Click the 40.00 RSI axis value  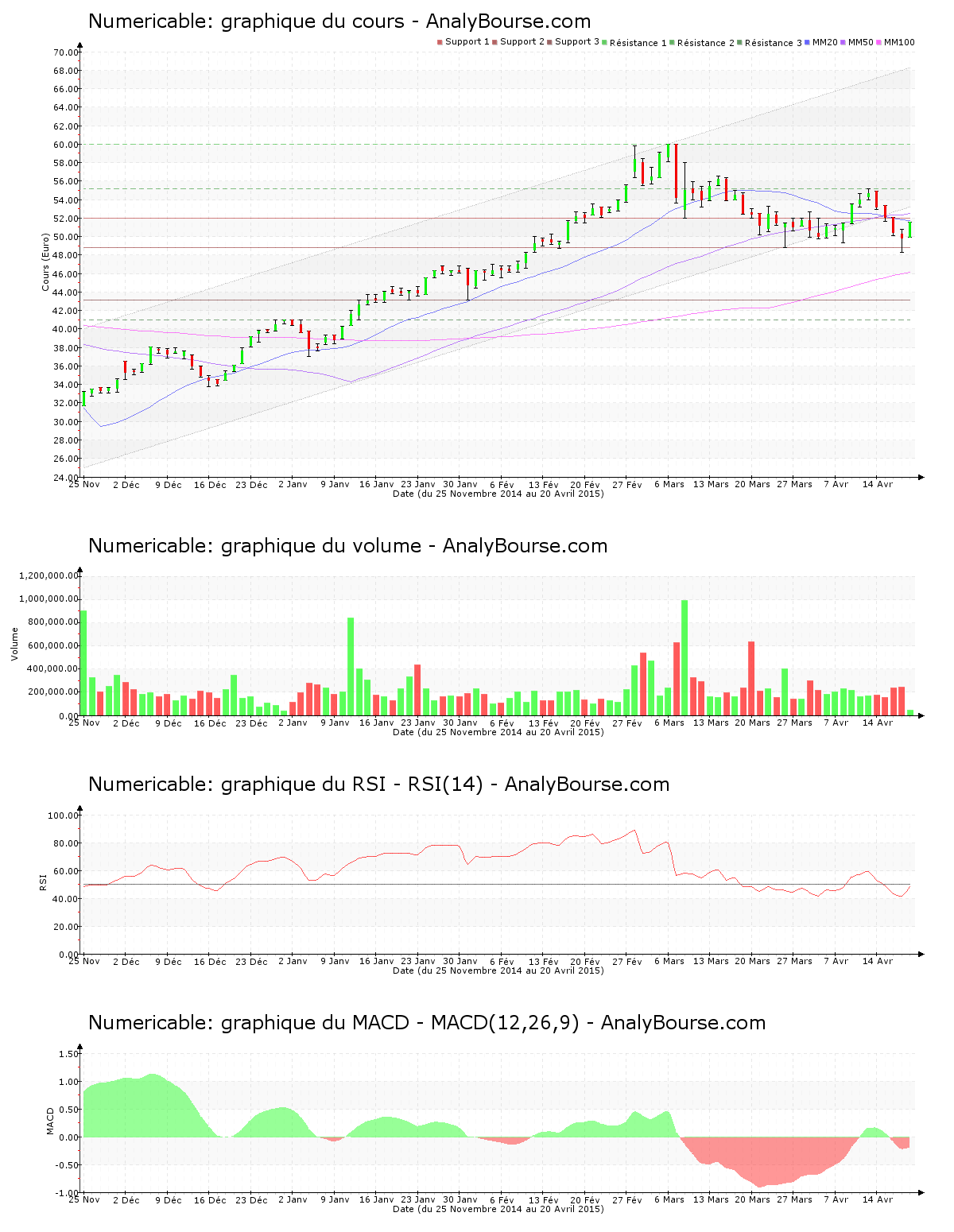pos(66,899)
